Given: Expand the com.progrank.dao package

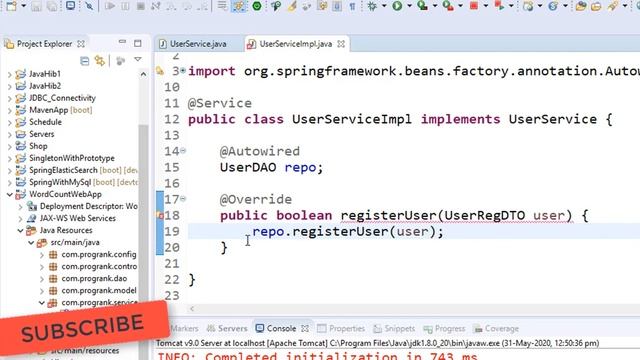Looking at the screenshot, I should tap(42, 278).
